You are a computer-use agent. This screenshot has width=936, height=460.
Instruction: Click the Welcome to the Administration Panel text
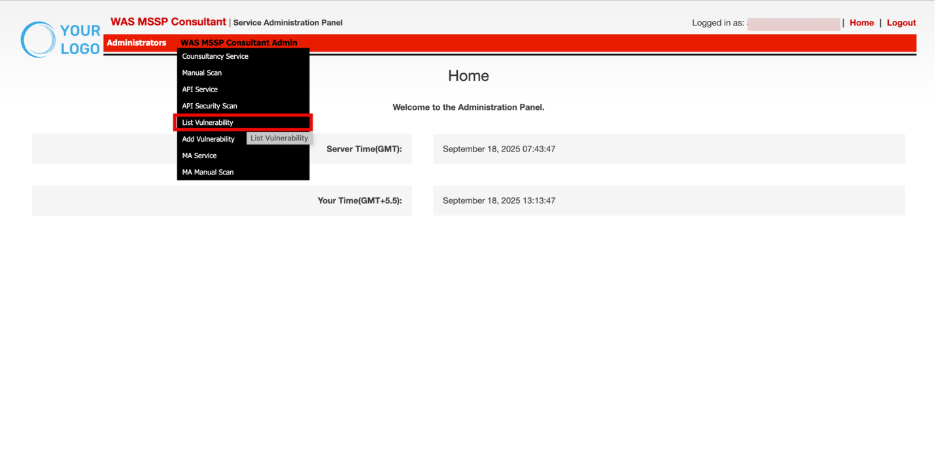[x=469, y=107]
